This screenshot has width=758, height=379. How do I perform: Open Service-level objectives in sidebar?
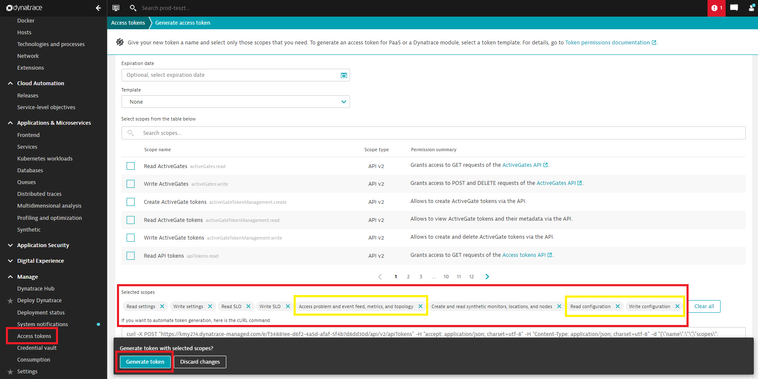click(46, 107)
